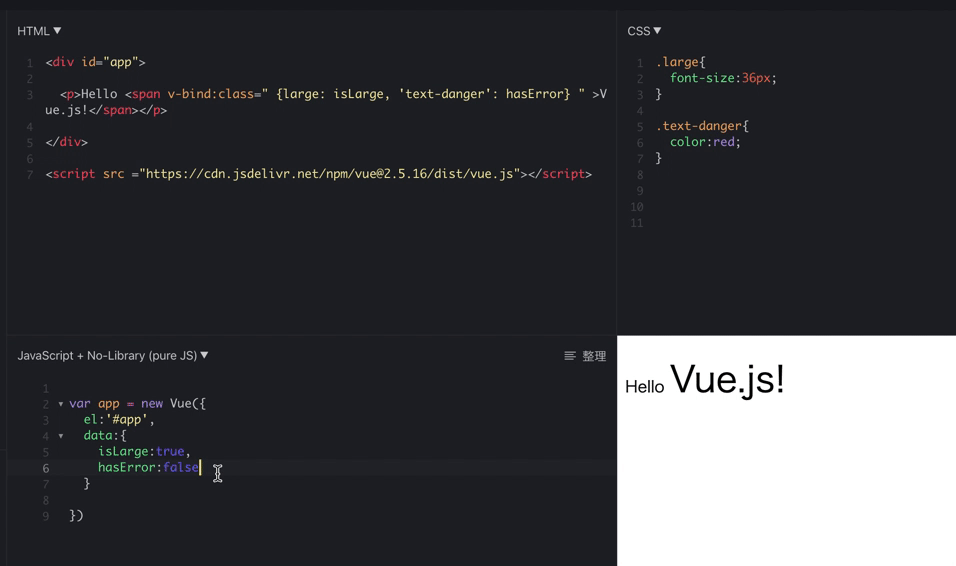This screenshot has height=566, width=956.
Task: Click the closing '</div>' tag in HTML
Action: 66,142
